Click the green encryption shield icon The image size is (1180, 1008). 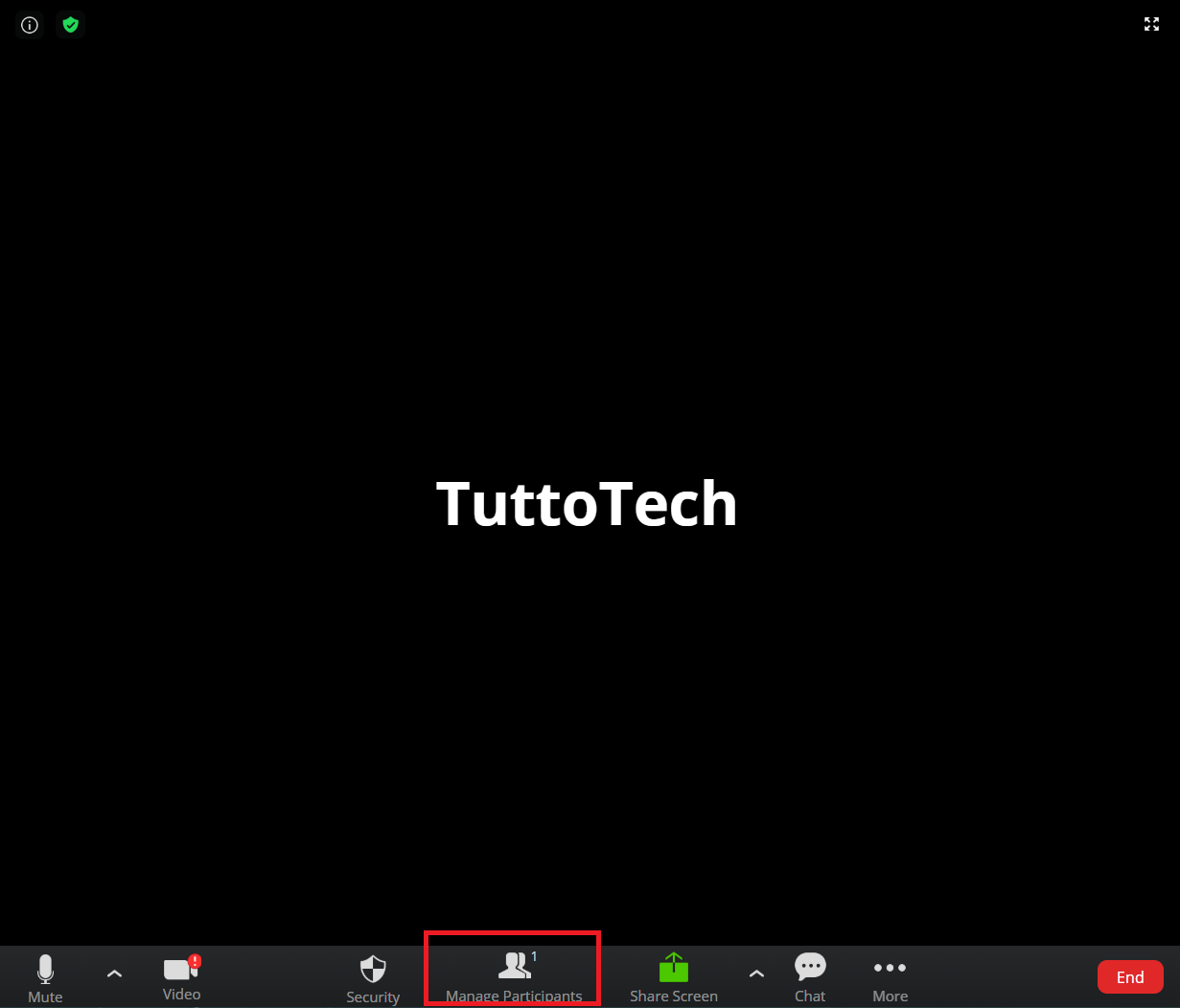70,25
